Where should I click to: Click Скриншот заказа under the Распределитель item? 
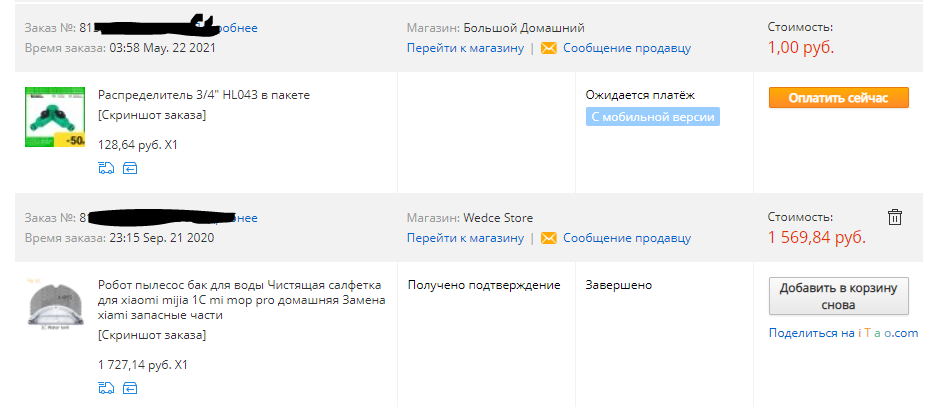(x=152, y=115)
